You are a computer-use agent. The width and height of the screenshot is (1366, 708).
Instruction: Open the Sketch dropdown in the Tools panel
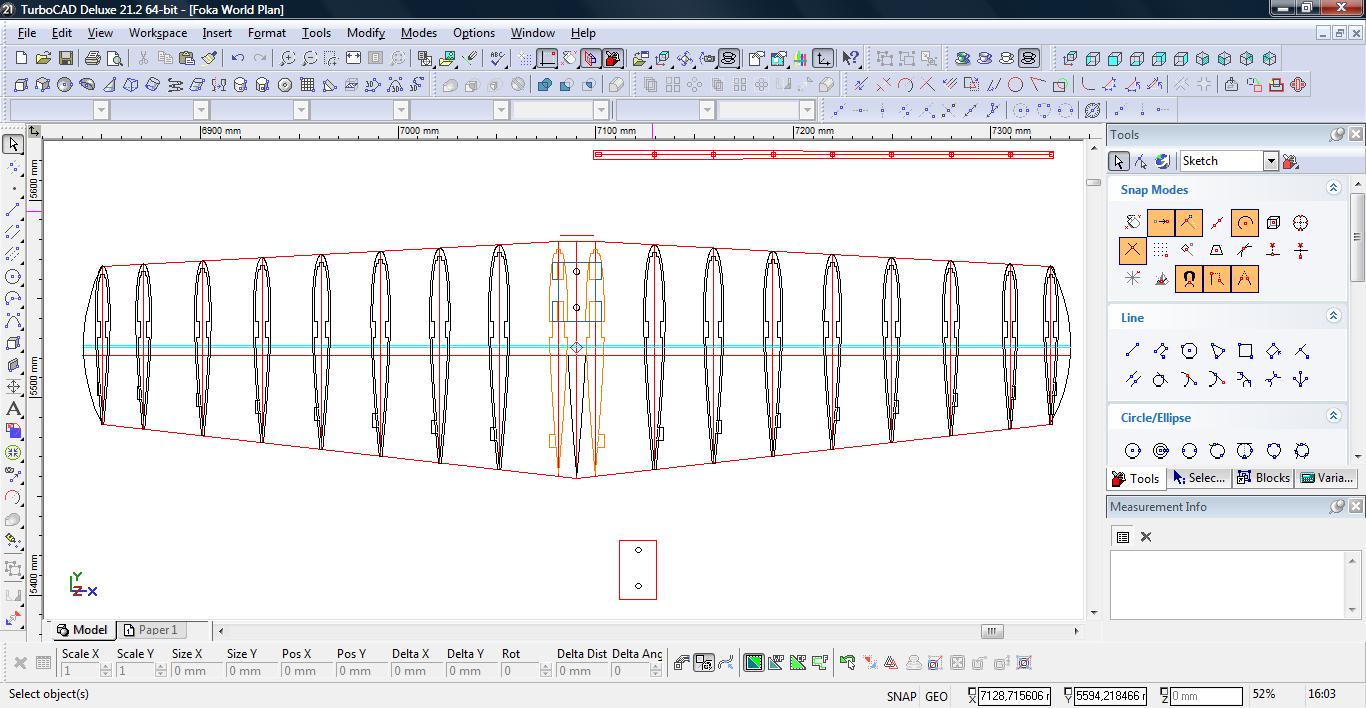(x=1270, y=161)
